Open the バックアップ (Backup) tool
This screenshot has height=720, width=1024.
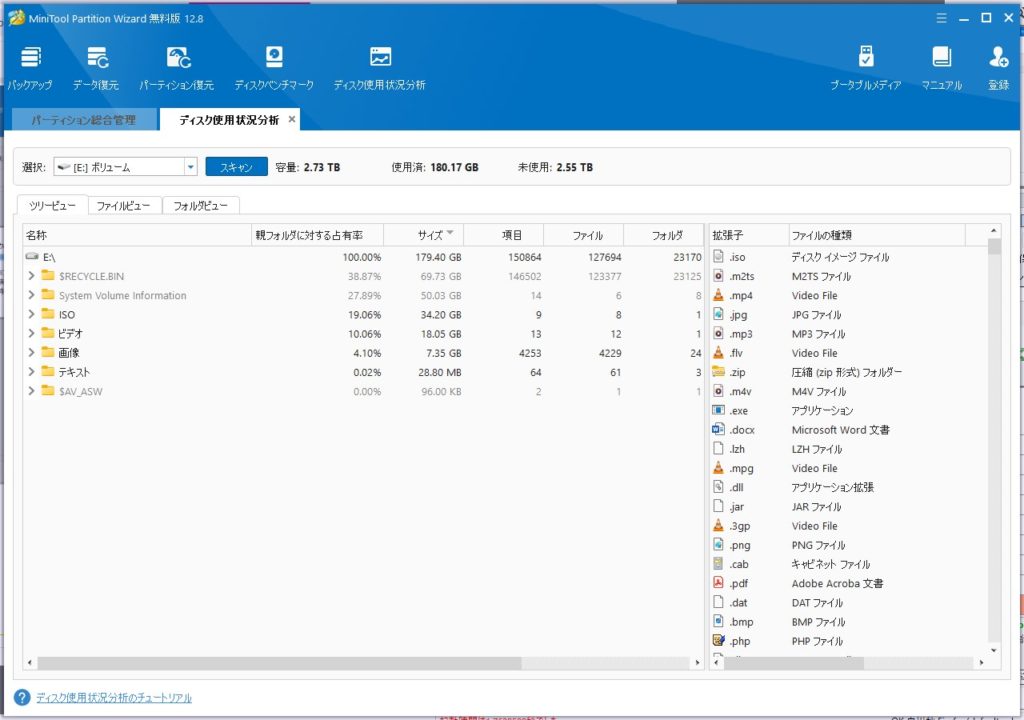(x=30, y=67)
